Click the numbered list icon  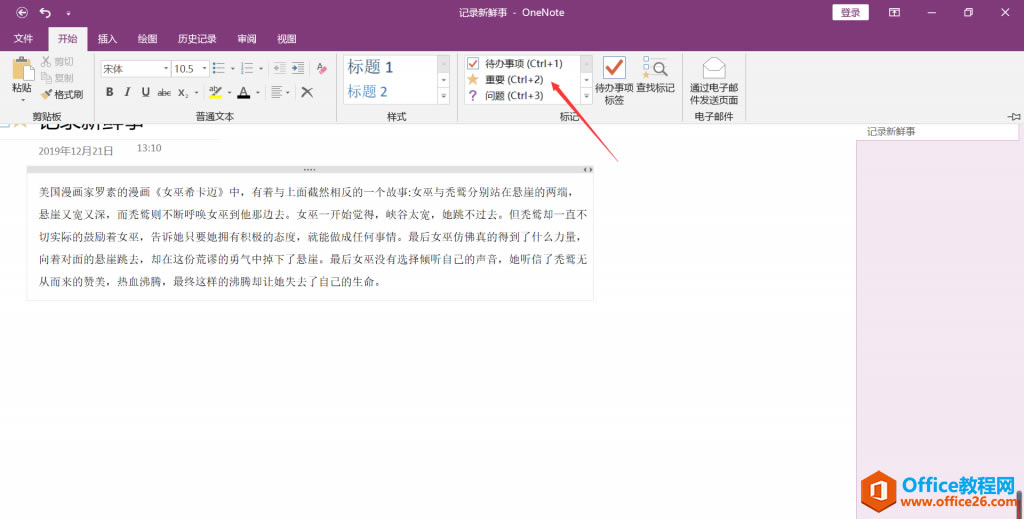[x=247, y=69]
